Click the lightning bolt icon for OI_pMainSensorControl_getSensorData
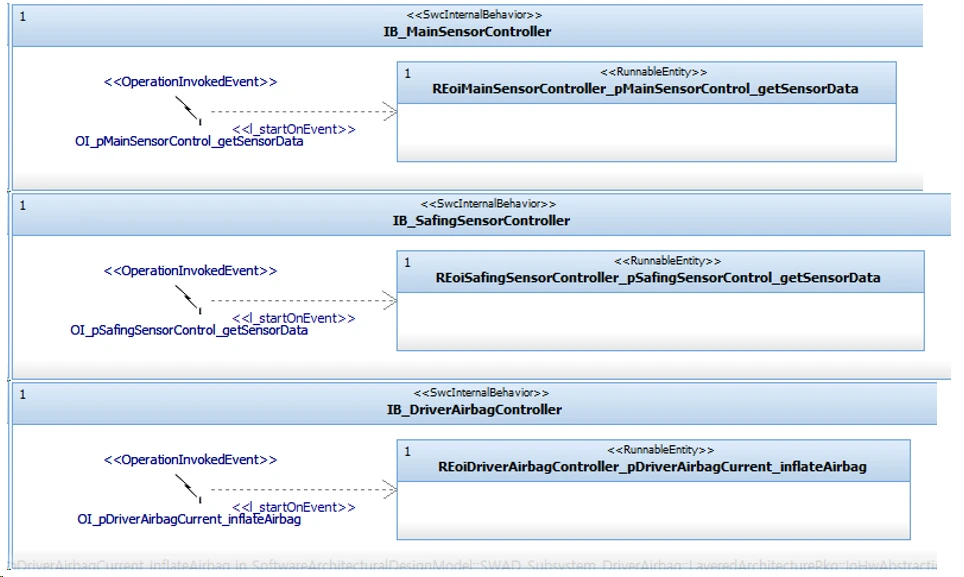Viewport: 964px width, 577px height. pos(189,108)
